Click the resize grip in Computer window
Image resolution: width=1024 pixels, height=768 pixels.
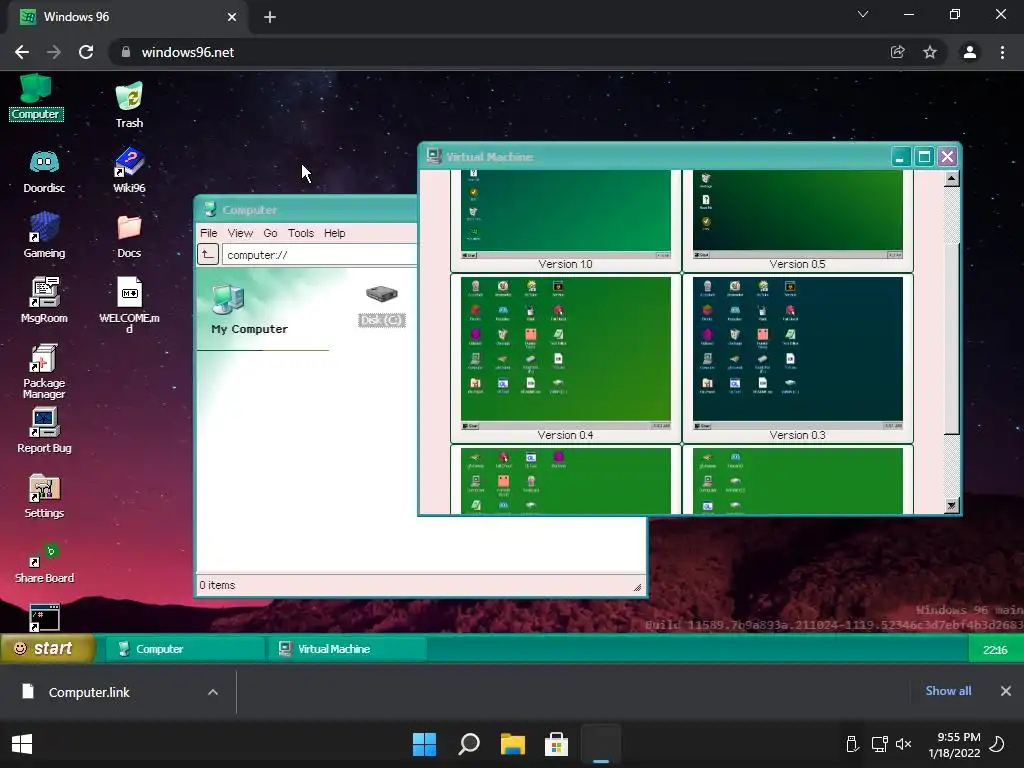tap(637, 587)
